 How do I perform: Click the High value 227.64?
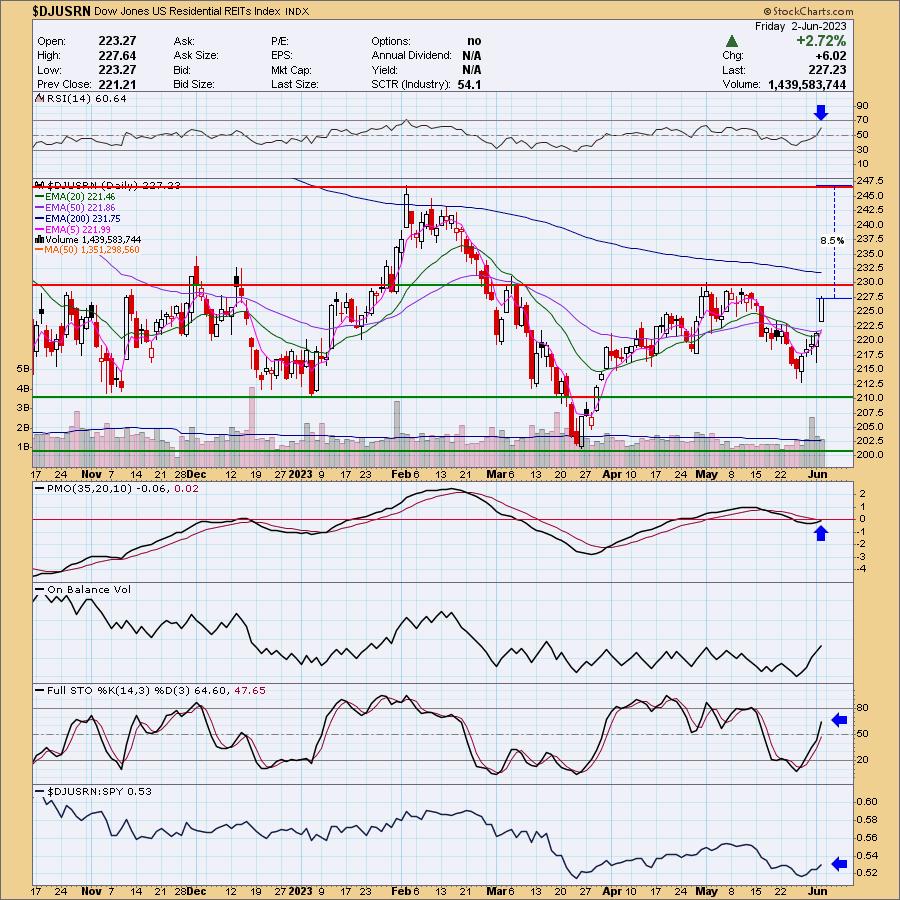pyautogui.click(x=117, y=56)
